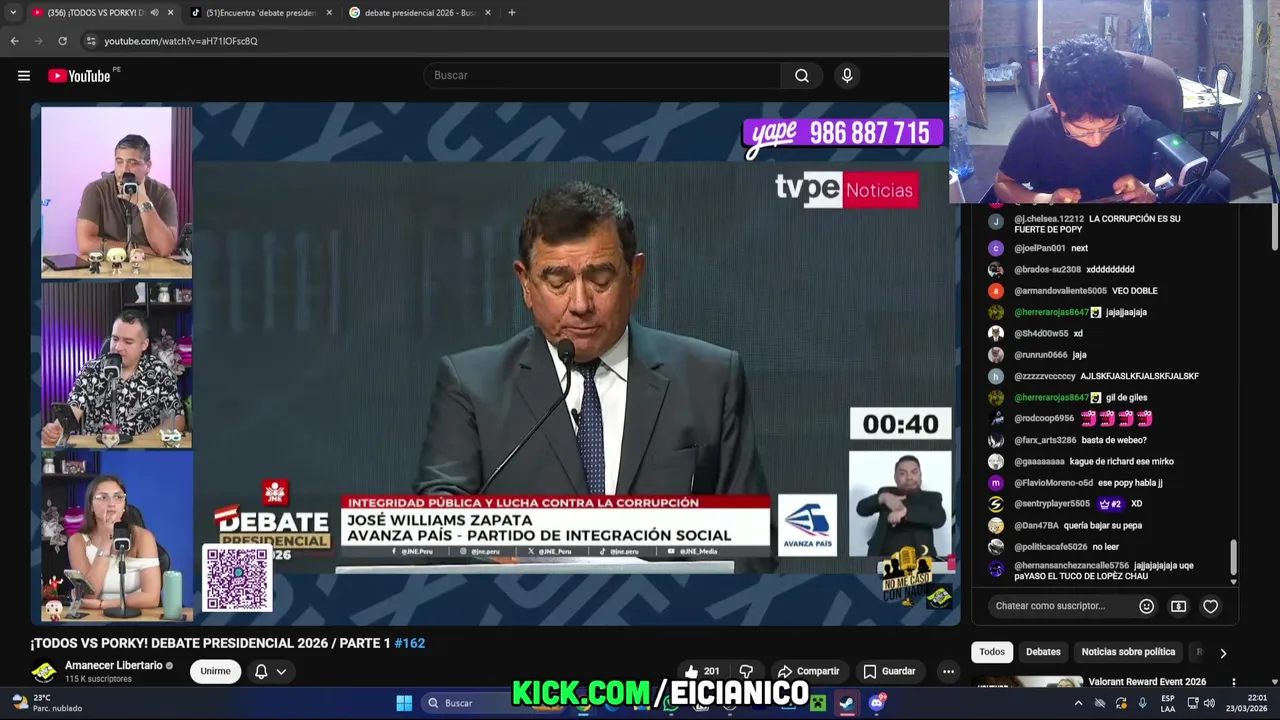Open the Windows Start menu

pos(404,703)
